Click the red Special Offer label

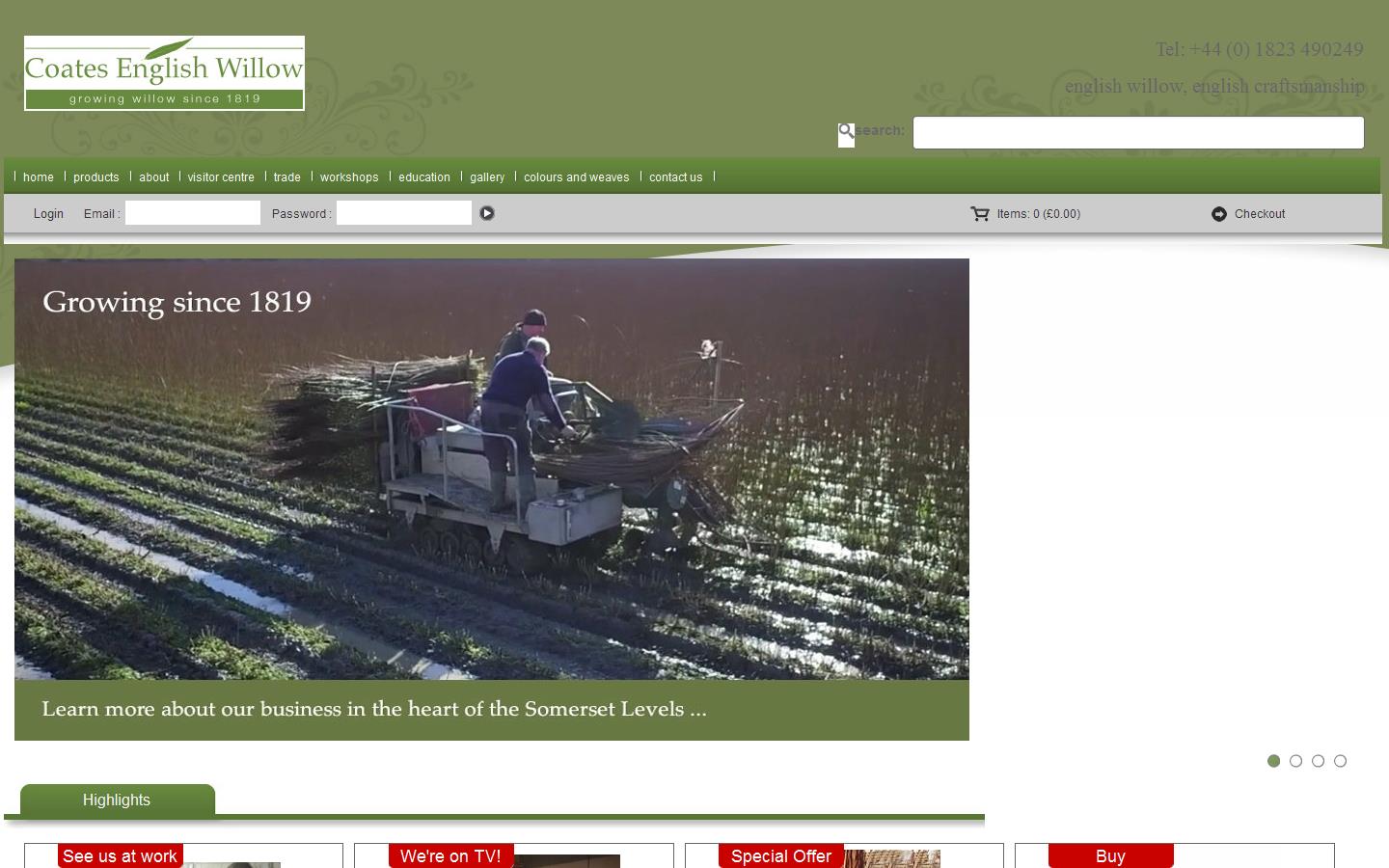tap(781, 856)
